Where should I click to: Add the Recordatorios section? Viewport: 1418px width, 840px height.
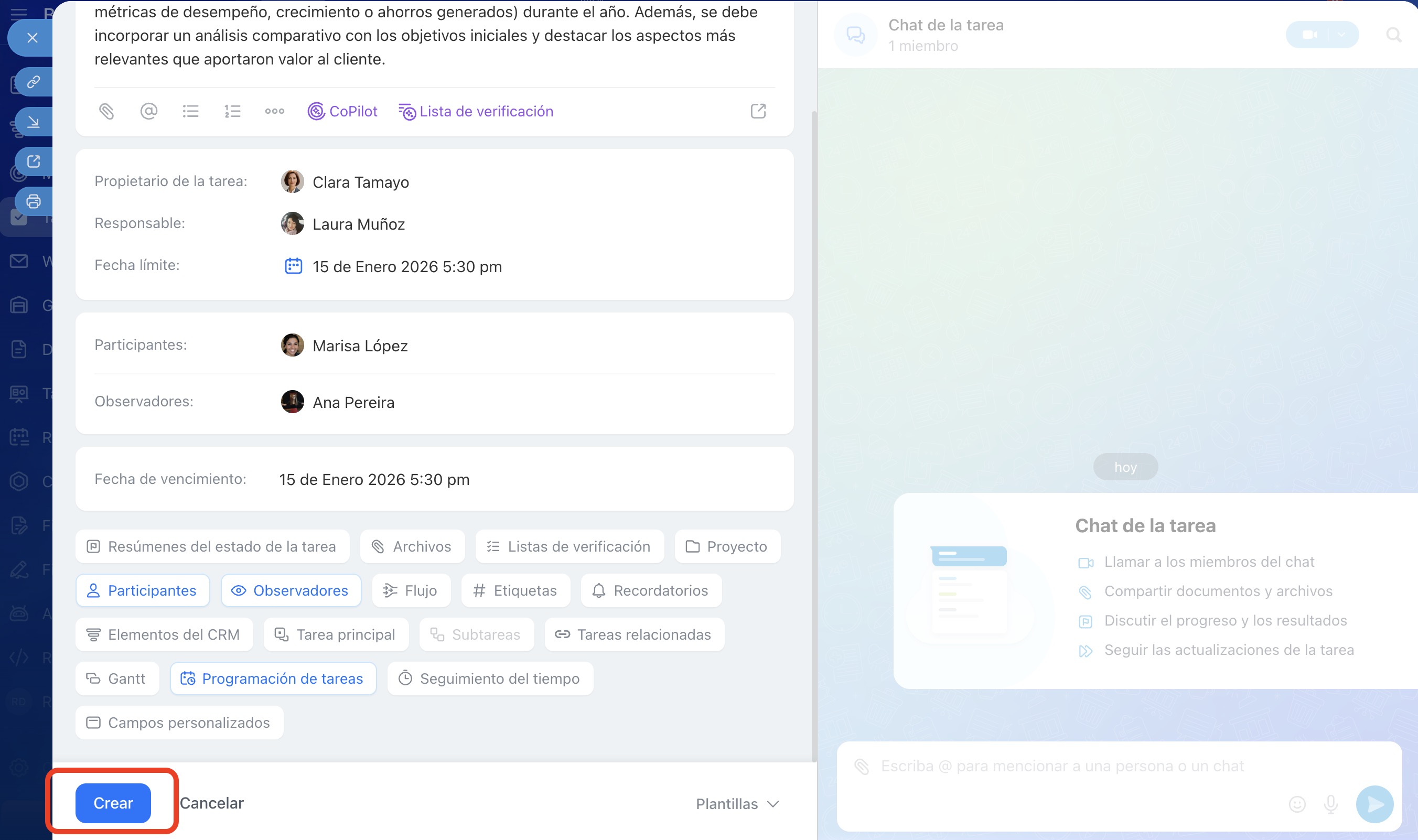pyautogui.click(x=650, y=590)
